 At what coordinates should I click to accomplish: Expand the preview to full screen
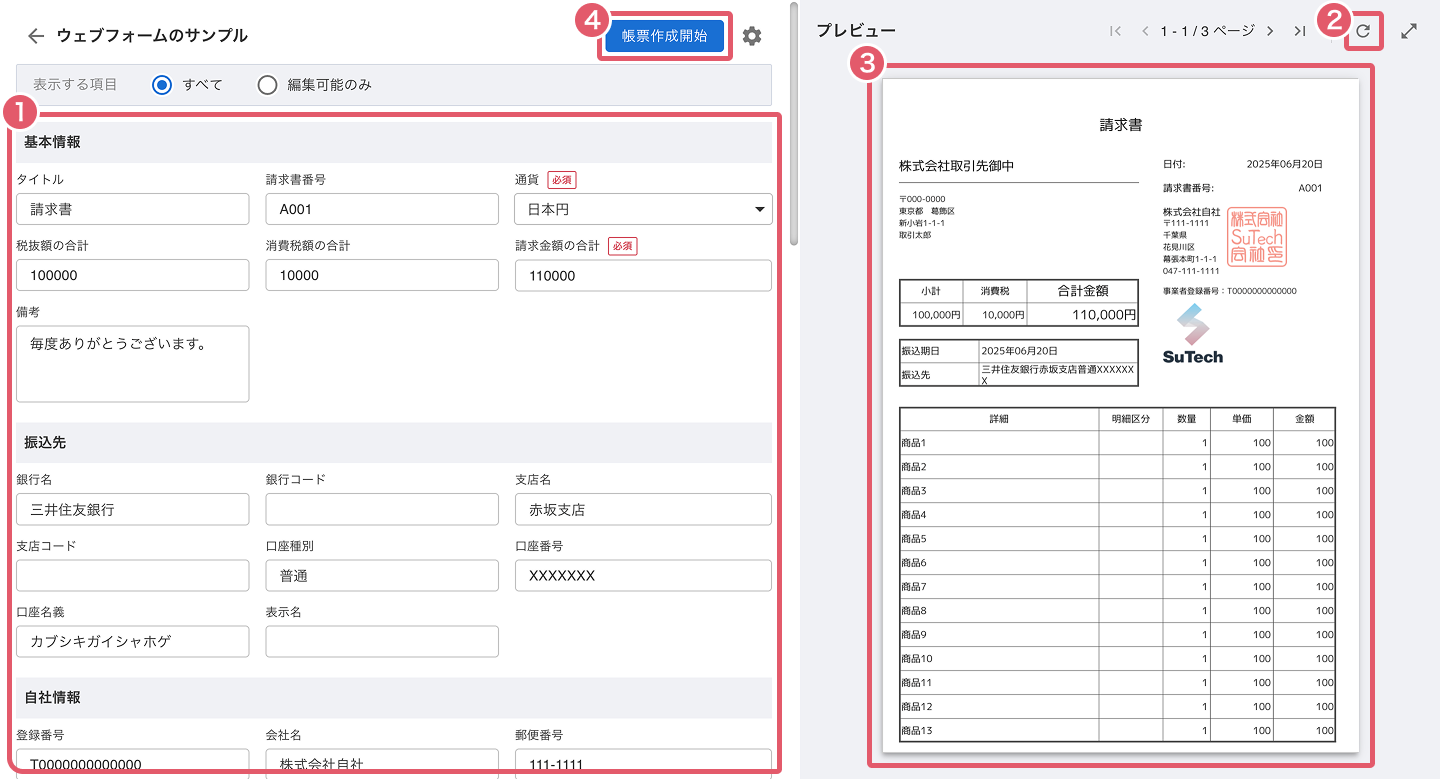click(x=1409, y=31)
